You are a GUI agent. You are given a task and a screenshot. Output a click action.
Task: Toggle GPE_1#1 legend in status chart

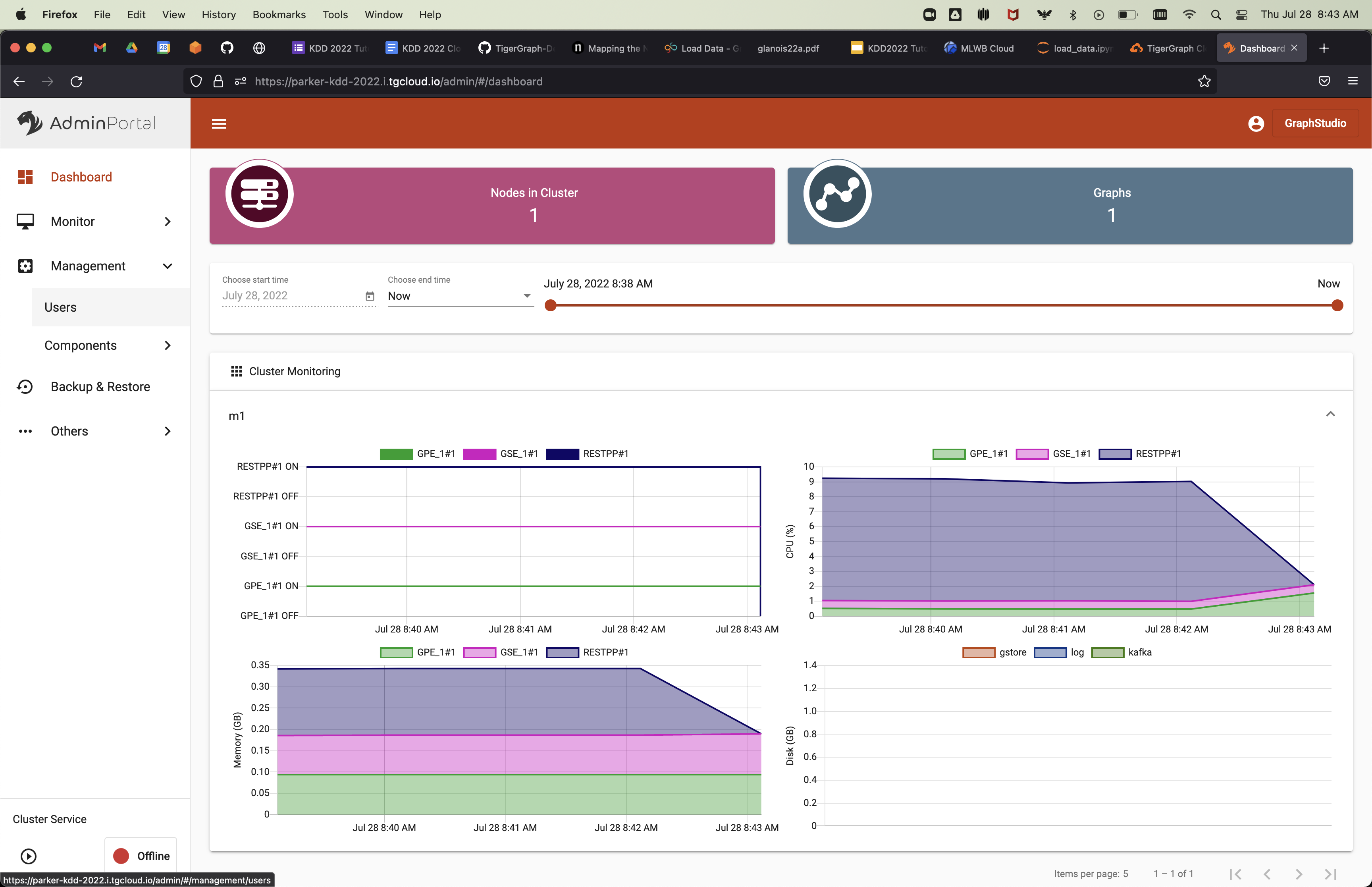pyautogui.click(x=397, y=454)
